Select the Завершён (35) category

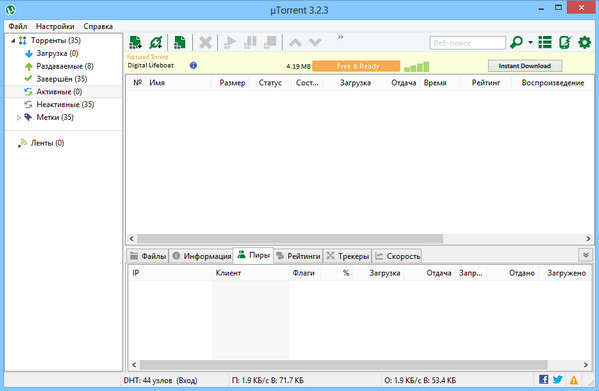click(62, 79)
